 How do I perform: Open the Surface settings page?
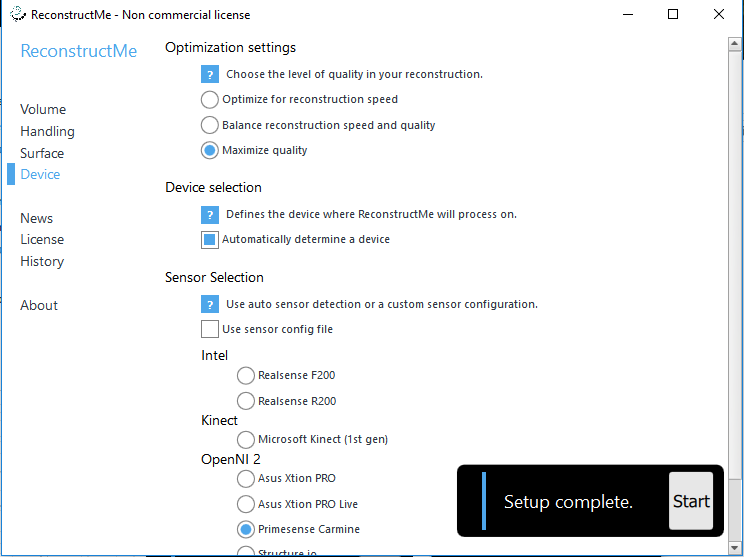click(x=42, y=153)
